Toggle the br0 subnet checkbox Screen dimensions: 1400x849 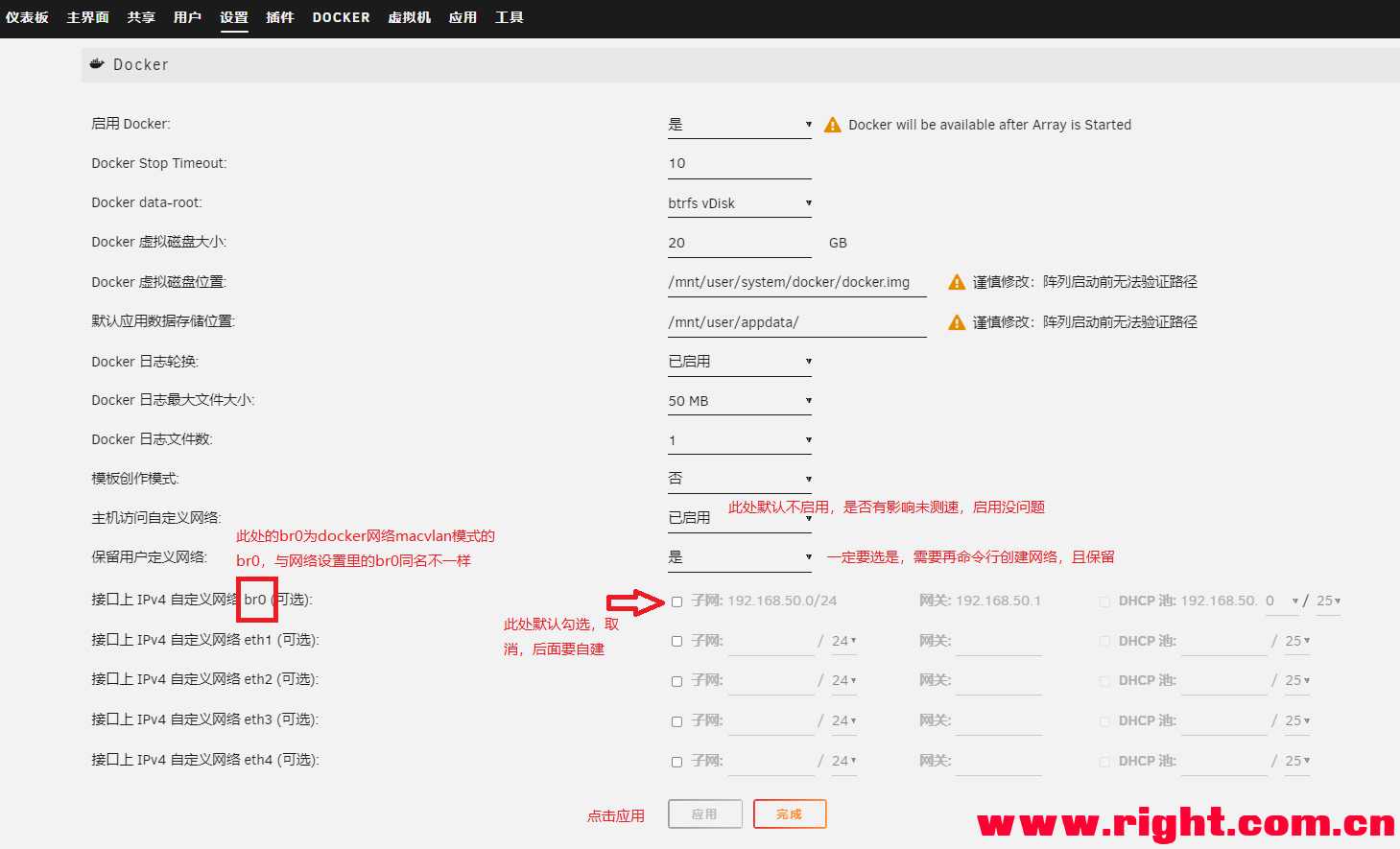pyautogui.click(x=676, y=601)
